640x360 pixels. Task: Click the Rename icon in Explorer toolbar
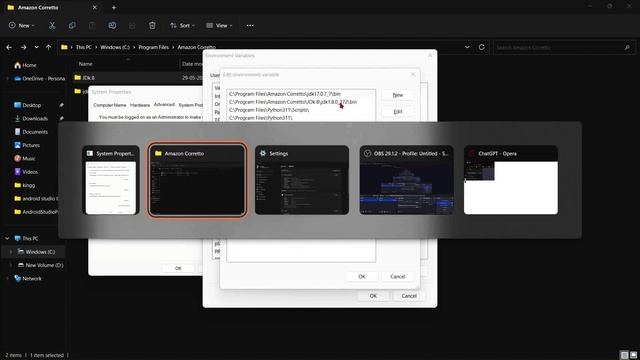[x=112, y=25]
